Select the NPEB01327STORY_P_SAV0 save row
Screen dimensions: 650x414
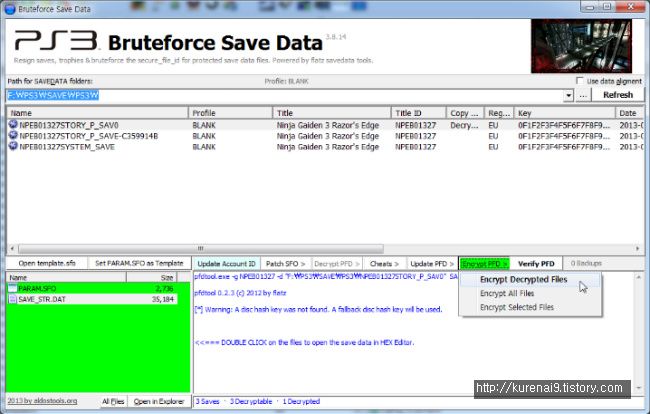[325, 125]
